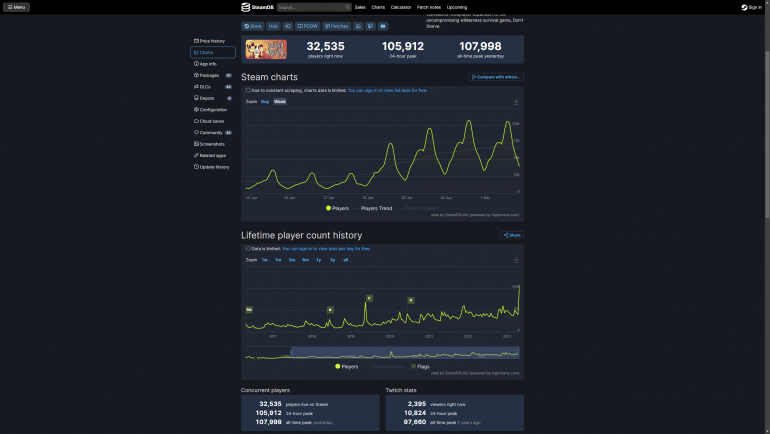Set lifetime chart zoom to all
Viewport: 770px width, 434px height.
click(x=346, y=260)
